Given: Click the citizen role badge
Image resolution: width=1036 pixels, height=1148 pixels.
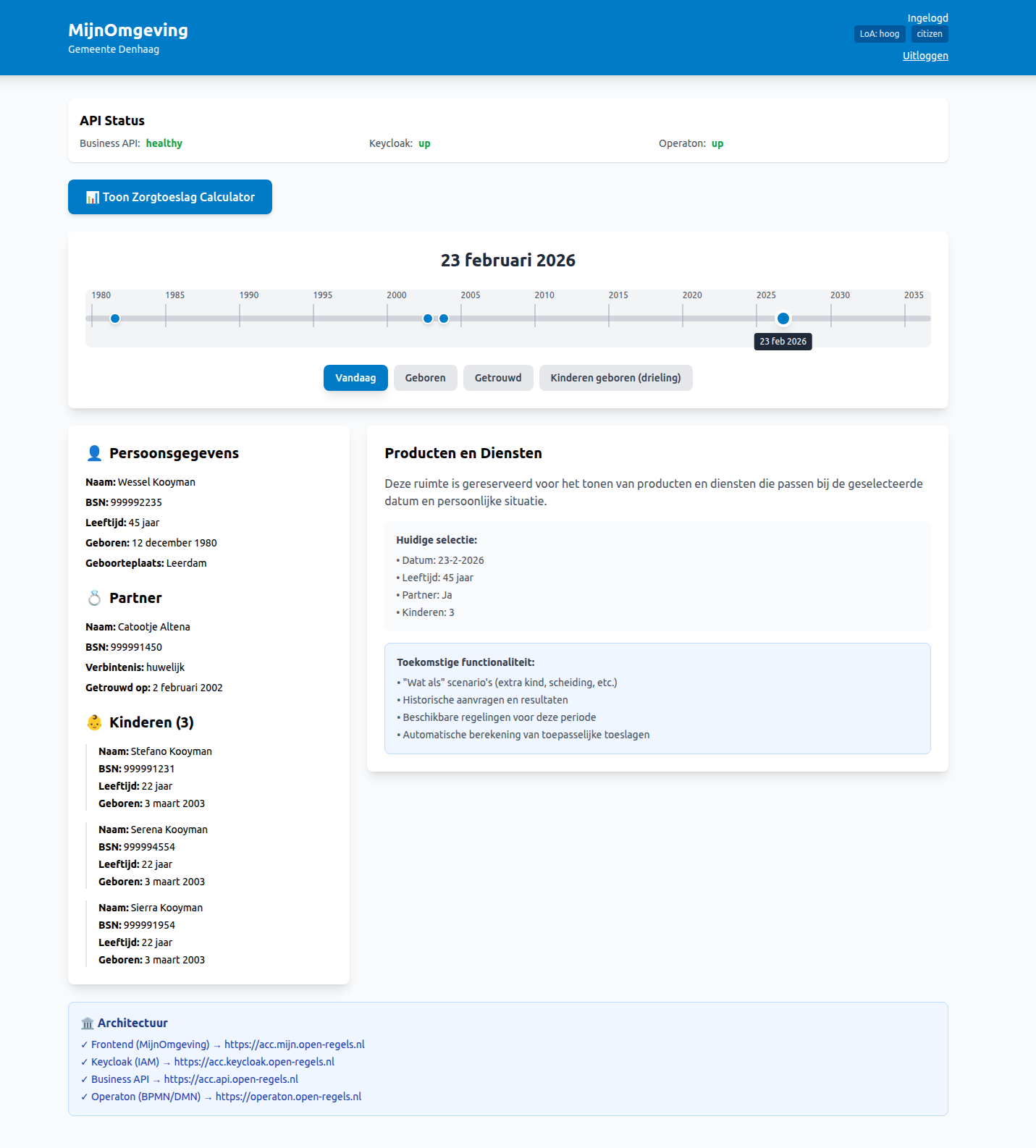Looking at the screenshot, I should point(930,34).
